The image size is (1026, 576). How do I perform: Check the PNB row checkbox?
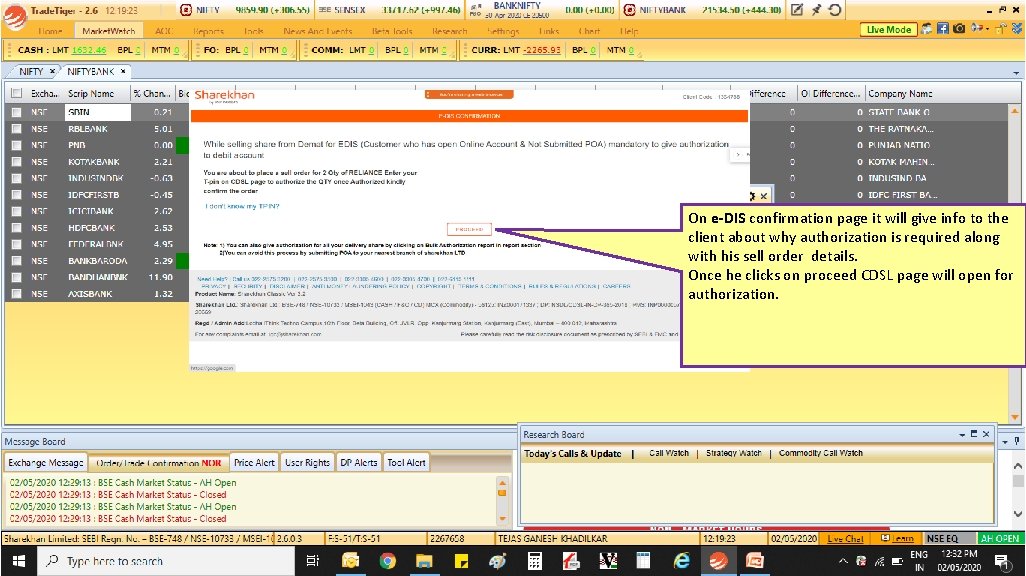pos(16,145)
